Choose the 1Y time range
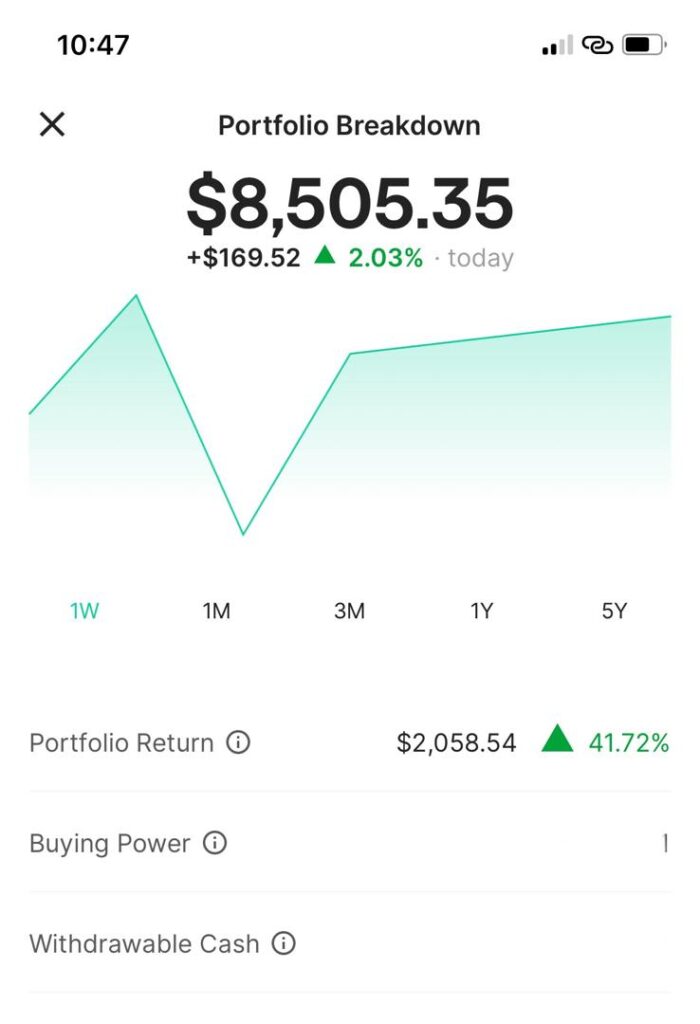Image resolution: width=700 pixels, height=1024 pixels. (482, 611)
